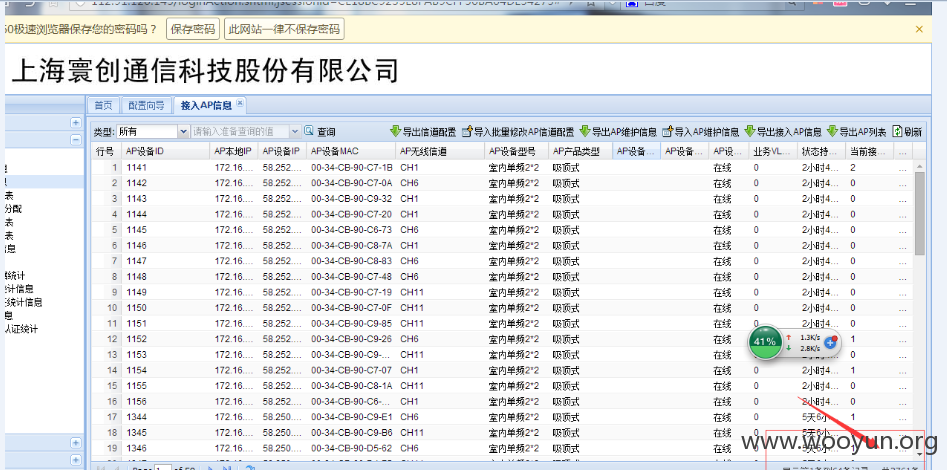Image resolution: width=947 pixels, height=470 pixels.
Task: Switch to the 配置向导 tab
Action: [146, 105]
